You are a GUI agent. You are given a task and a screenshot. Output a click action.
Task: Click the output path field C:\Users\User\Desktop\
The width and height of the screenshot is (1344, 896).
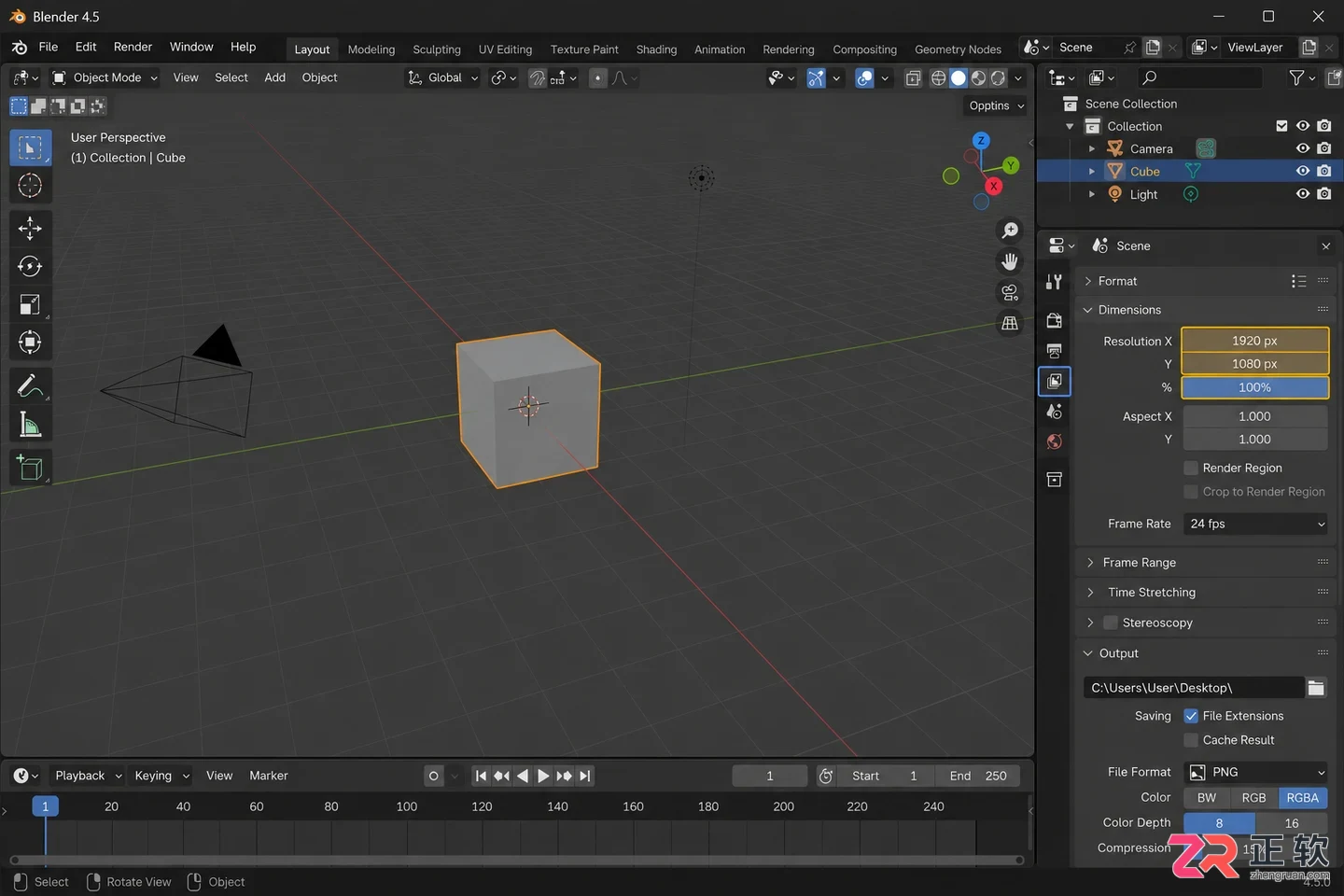click(x=1193, y=688)
